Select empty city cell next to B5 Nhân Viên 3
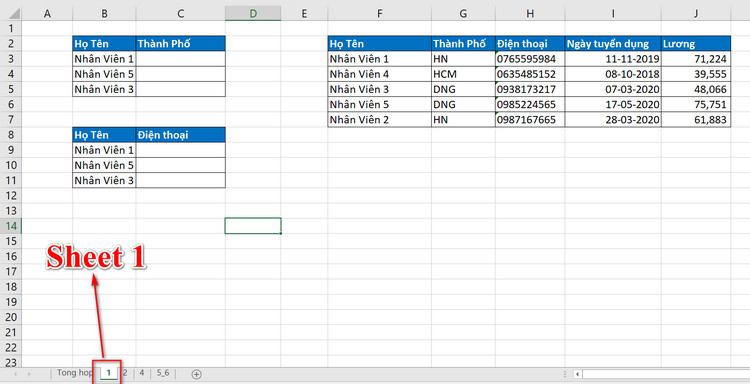The height and width of the screenshot is (384, 750). 180,89
